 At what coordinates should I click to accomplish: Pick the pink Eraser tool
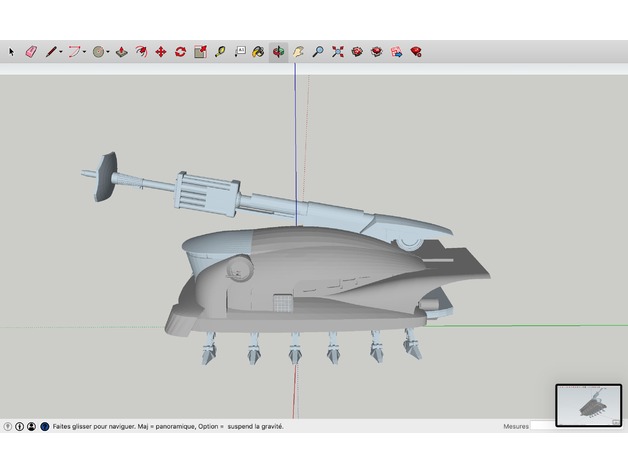pyautogui.click(x=30, y=51)
